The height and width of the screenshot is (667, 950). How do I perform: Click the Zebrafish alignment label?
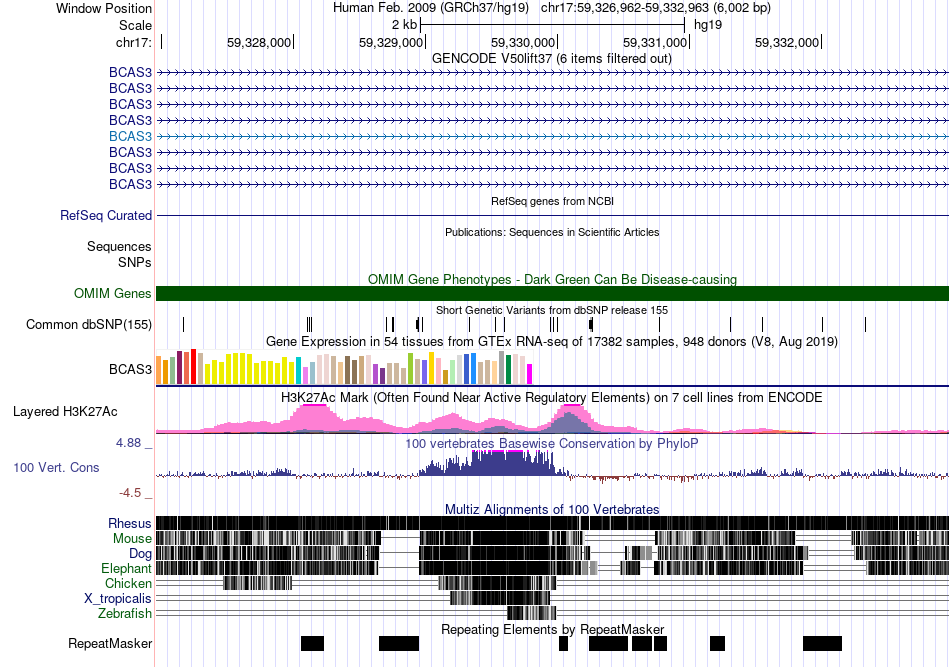pos(125,614)
